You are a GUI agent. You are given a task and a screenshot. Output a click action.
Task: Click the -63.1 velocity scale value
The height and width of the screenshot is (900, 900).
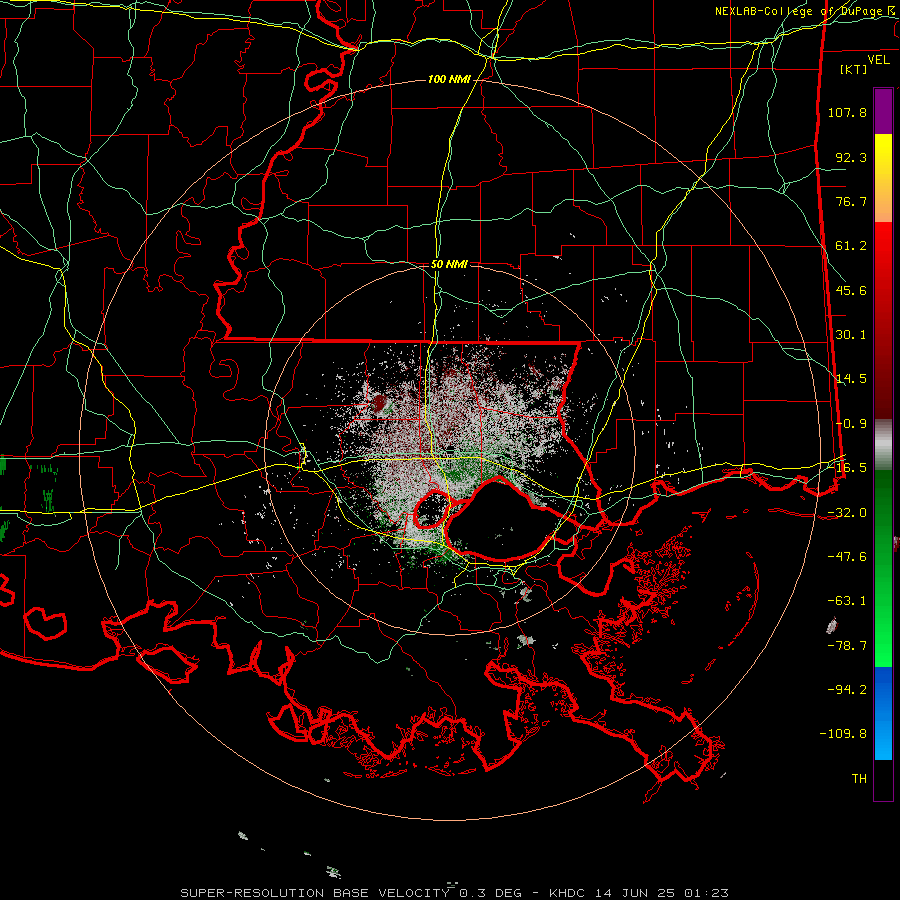847,601
